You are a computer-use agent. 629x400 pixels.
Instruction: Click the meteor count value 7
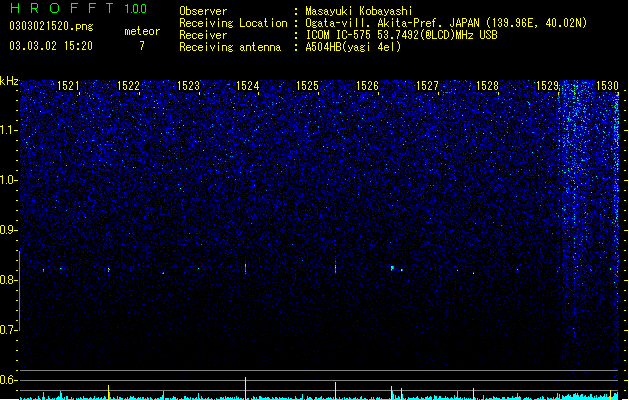pyautogui.click(x=142, y=46)
